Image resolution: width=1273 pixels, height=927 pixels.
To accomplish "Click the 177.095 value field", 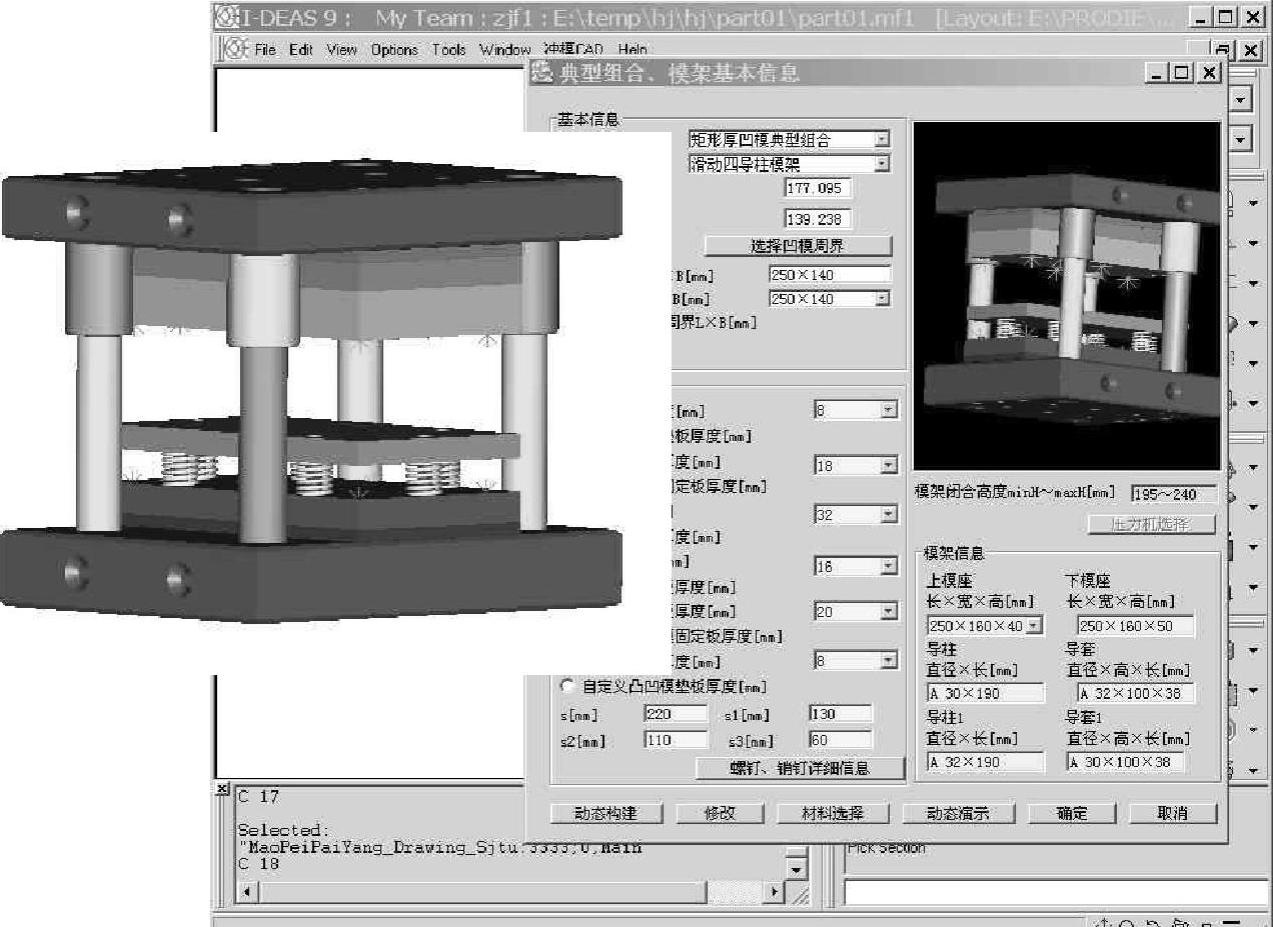I will (x=817, y=188).
